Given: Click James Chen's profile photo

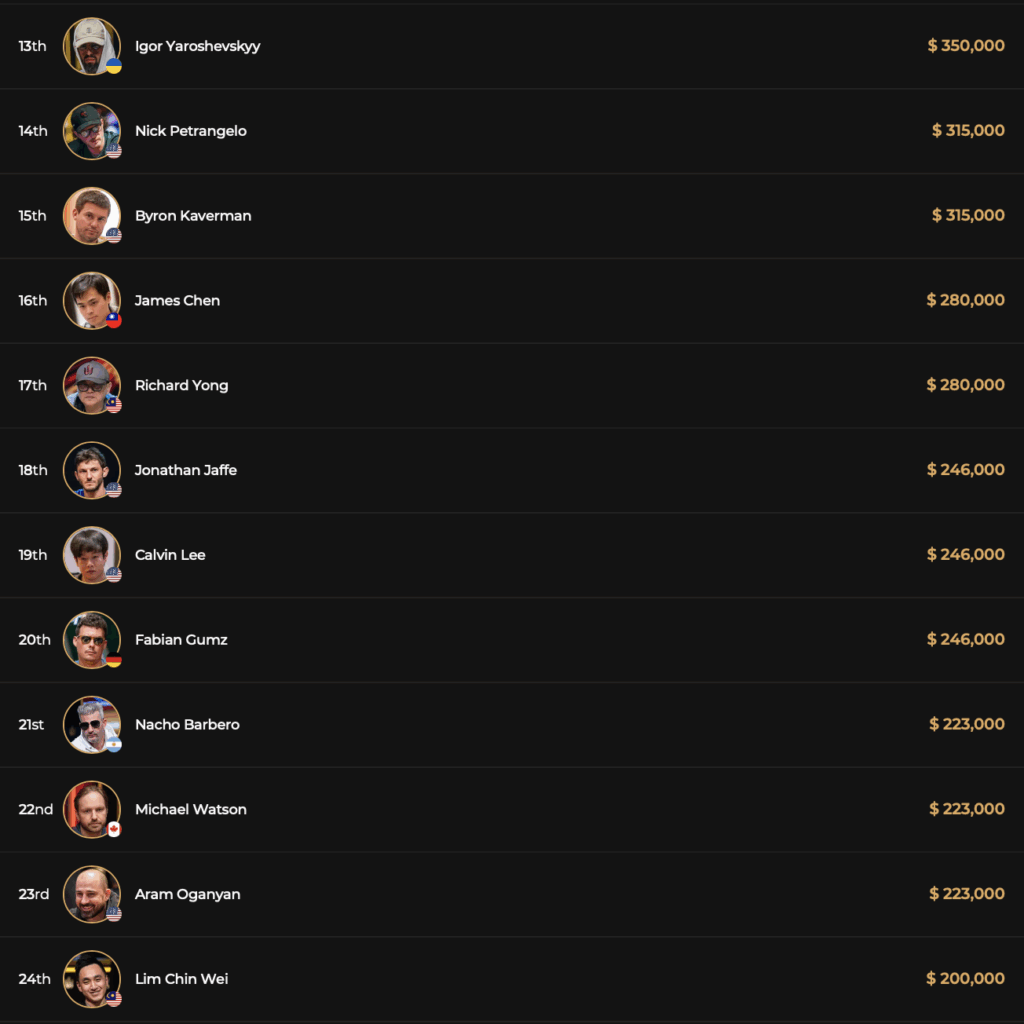Looking at the screenshot, I should 91,300.
